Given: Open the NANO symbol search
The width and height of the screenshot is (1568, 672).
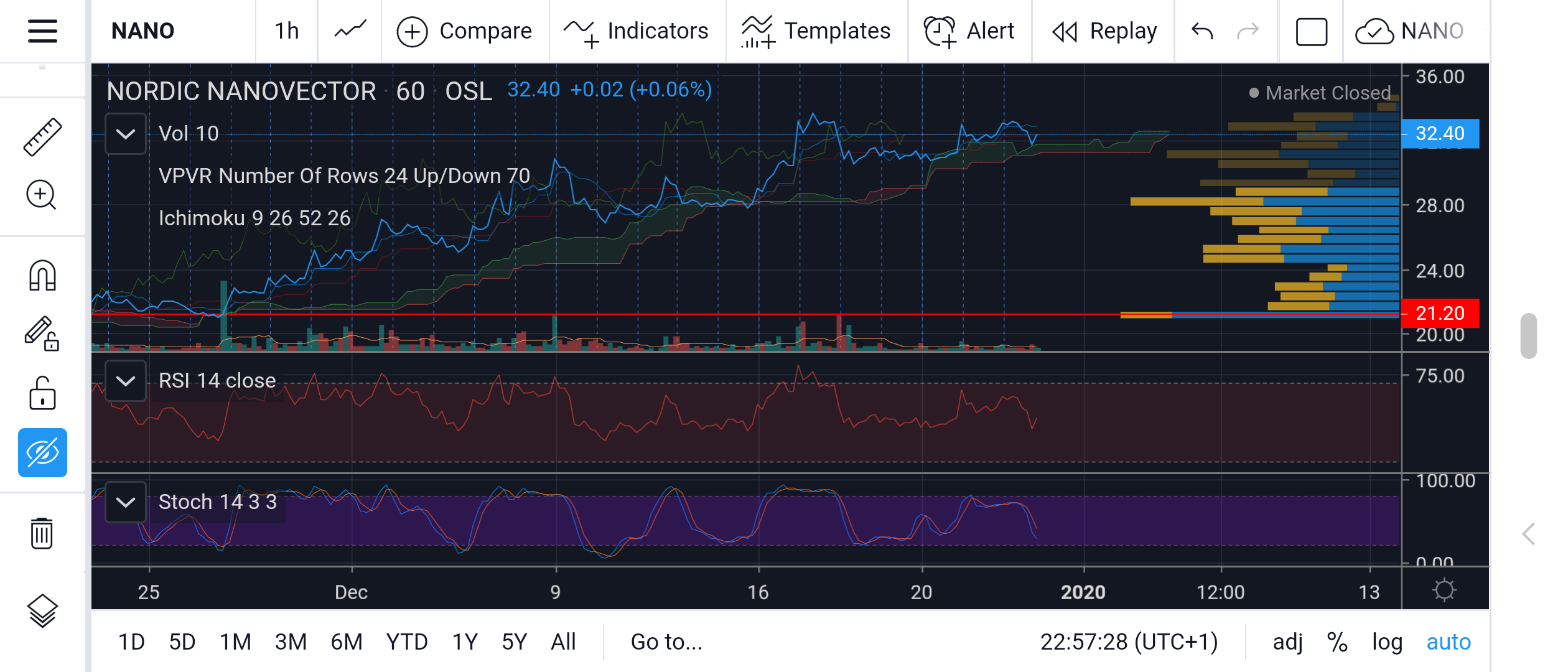Looking at the screenshot, I should point(143,31).
